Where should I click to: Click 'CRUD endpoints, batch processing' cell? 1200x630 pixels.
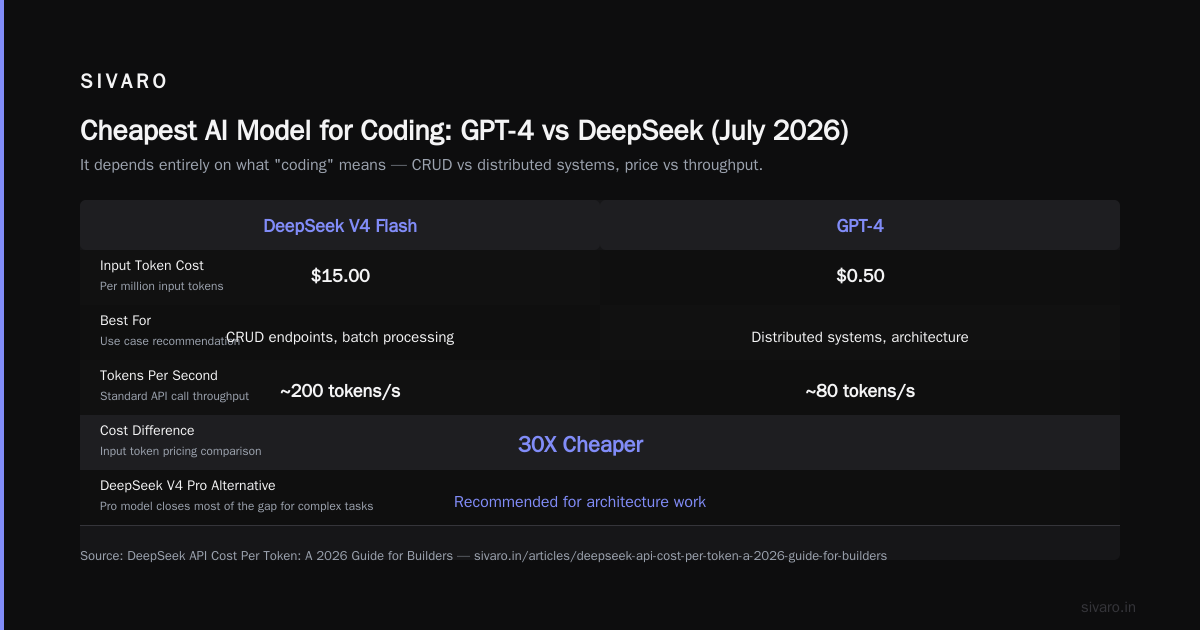[x=340, y=337]
